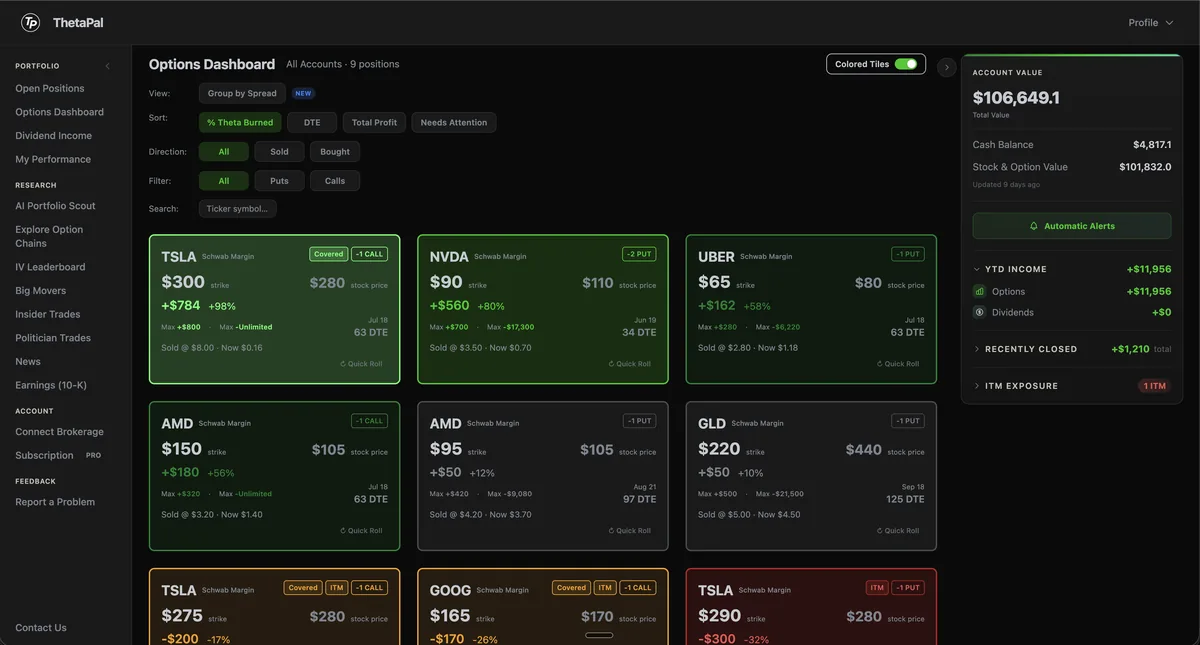Click the Automatic Alerts button
Viewport: 1200px width, 645px height.
[1071, 226]
